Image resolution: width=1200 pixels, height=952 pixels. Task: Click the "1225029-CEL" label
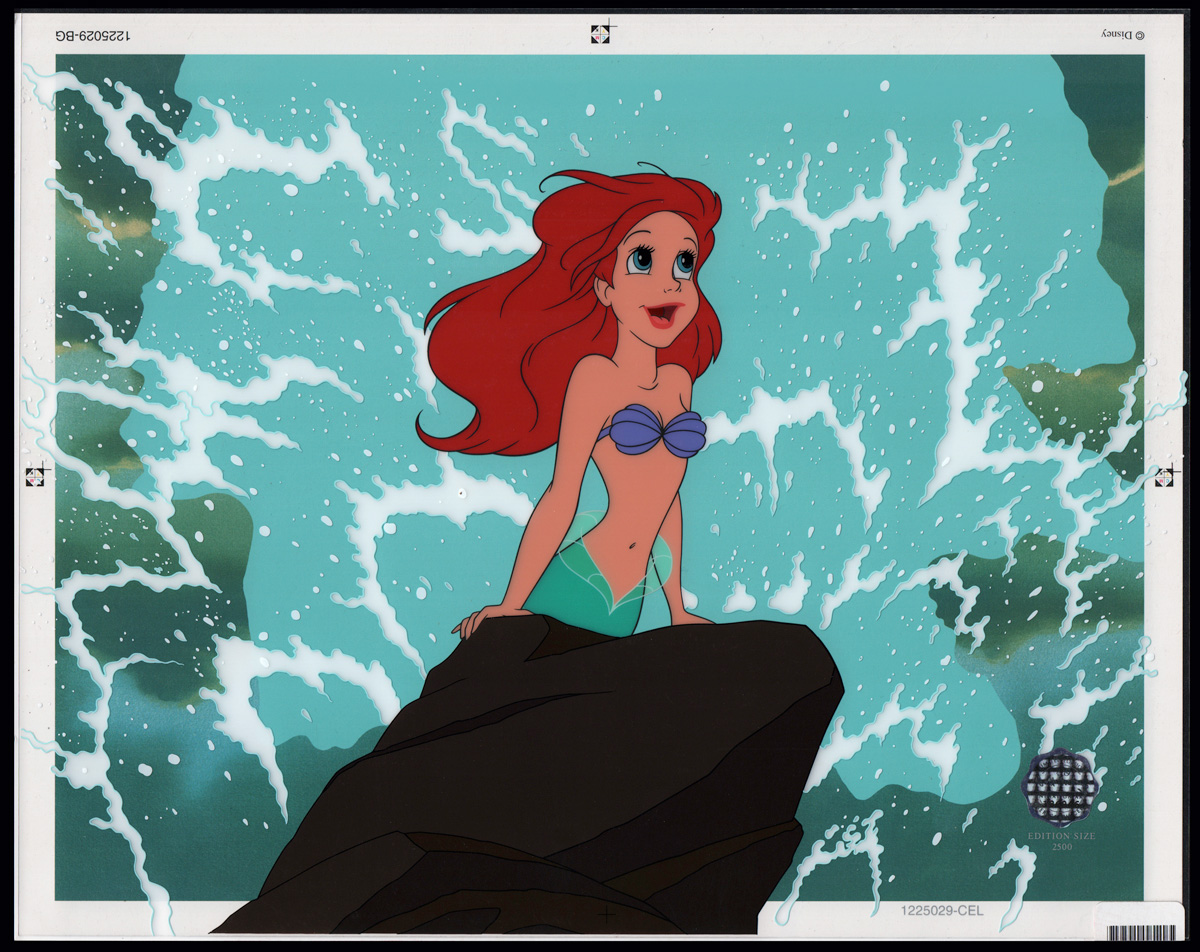940,909
